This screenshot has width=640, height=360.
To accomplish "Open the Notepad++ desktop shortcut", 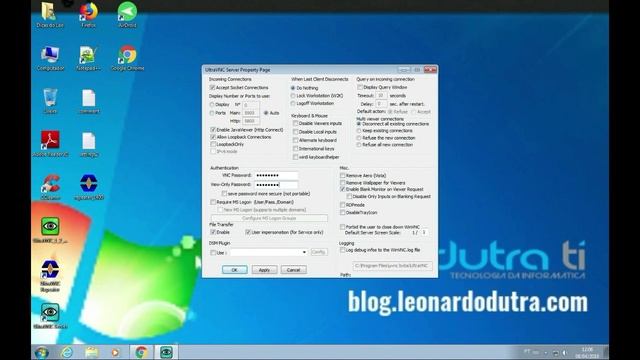I will tap(88, 58).
